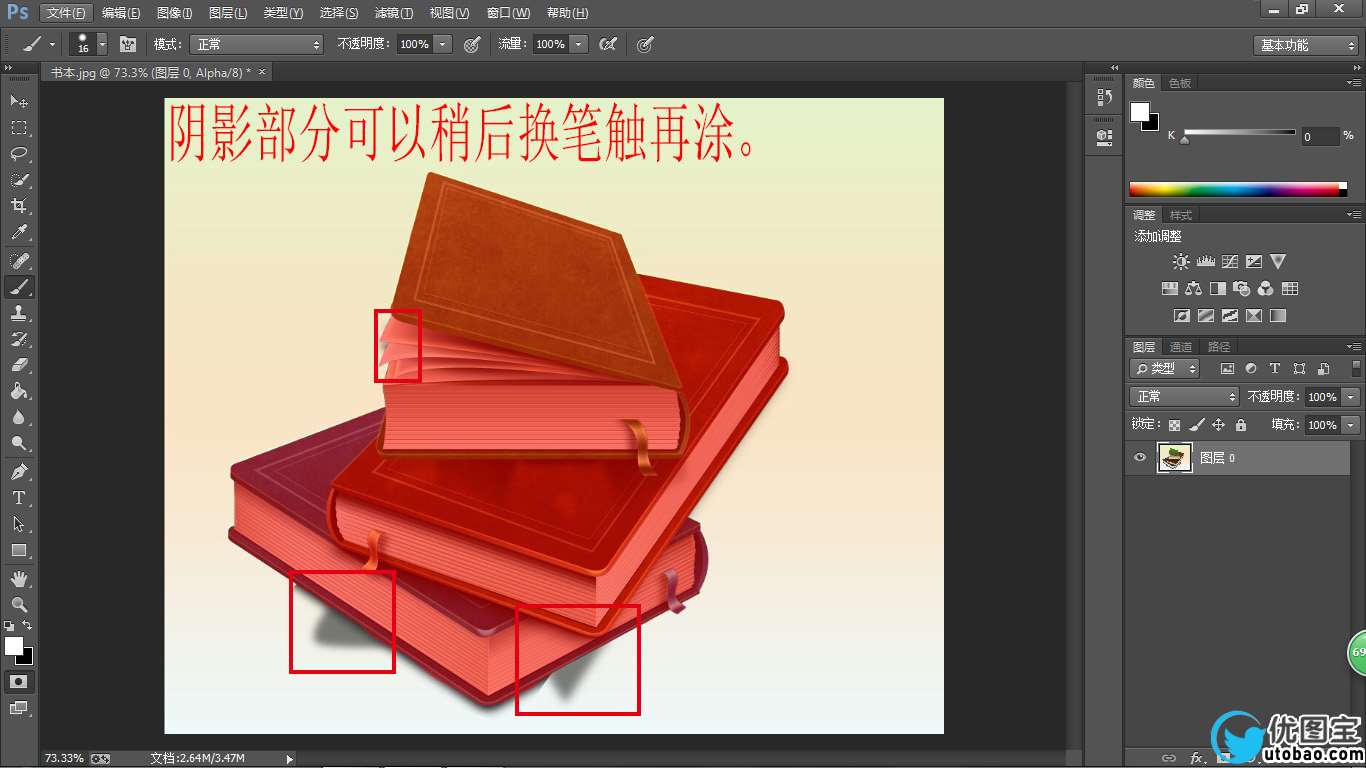Switch to the 色板 tab
Viewport: 1366px width, 768px height.
point(1180,83)
